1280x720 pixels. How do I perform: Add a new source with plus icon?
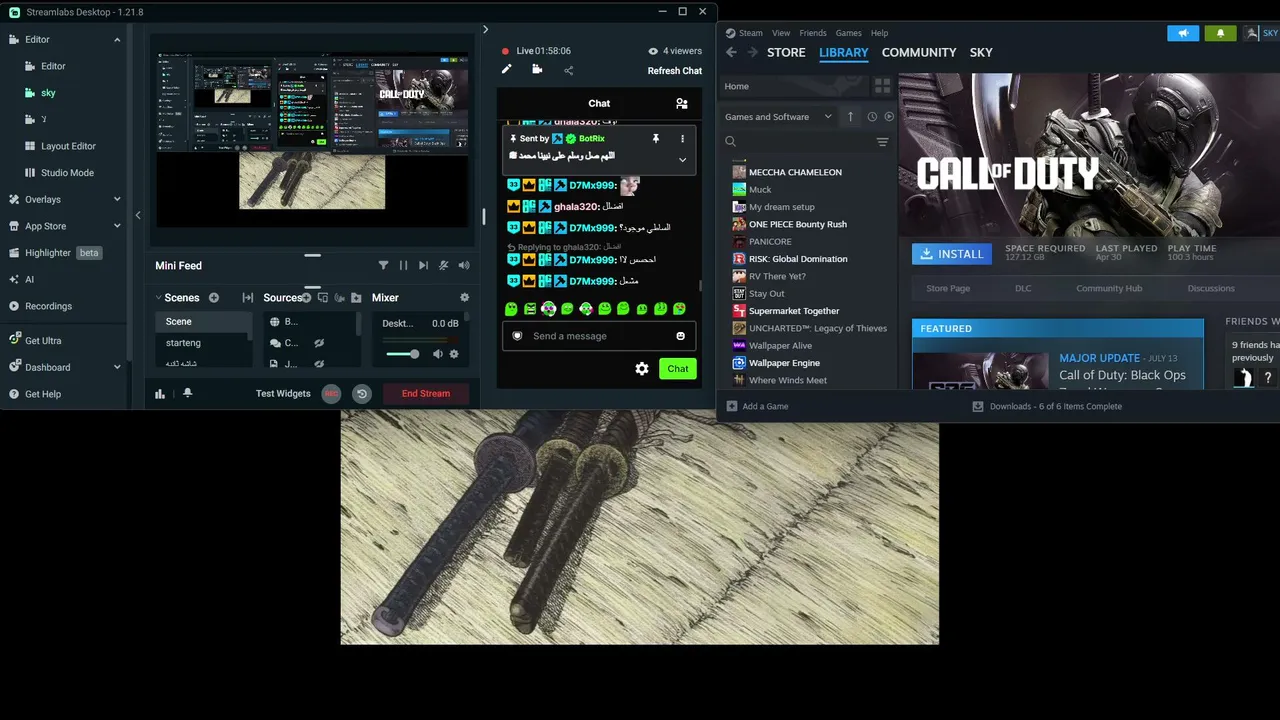tap(307, 298)
